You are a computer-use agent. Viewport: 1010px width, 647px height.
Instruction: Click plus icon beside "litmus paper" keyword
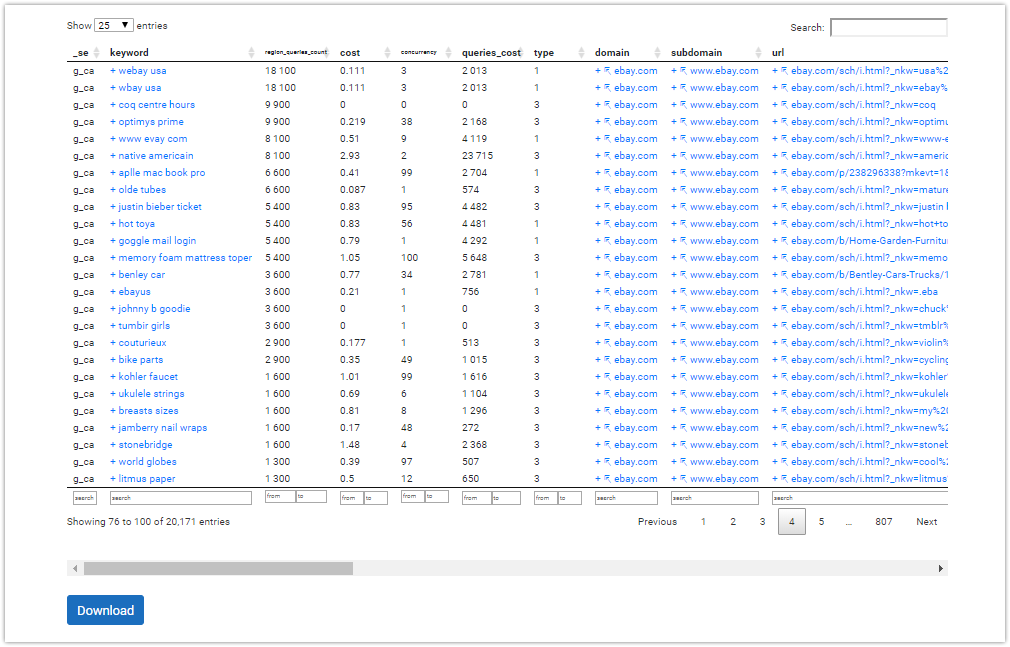(113, 479)
